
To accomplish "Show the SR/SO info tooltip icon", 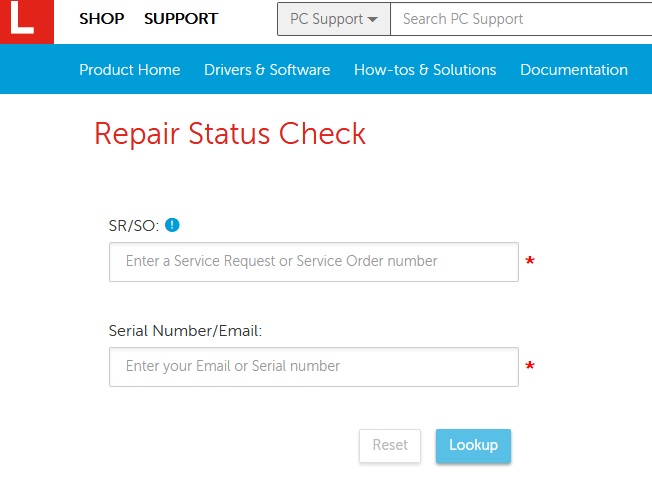I will (173, 225).
